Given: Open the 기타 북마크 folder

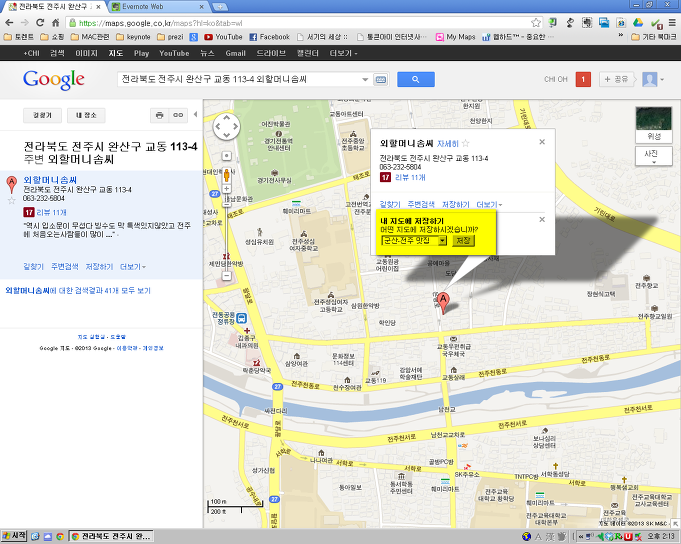Looking at the screenshot, I should point(654,37).
